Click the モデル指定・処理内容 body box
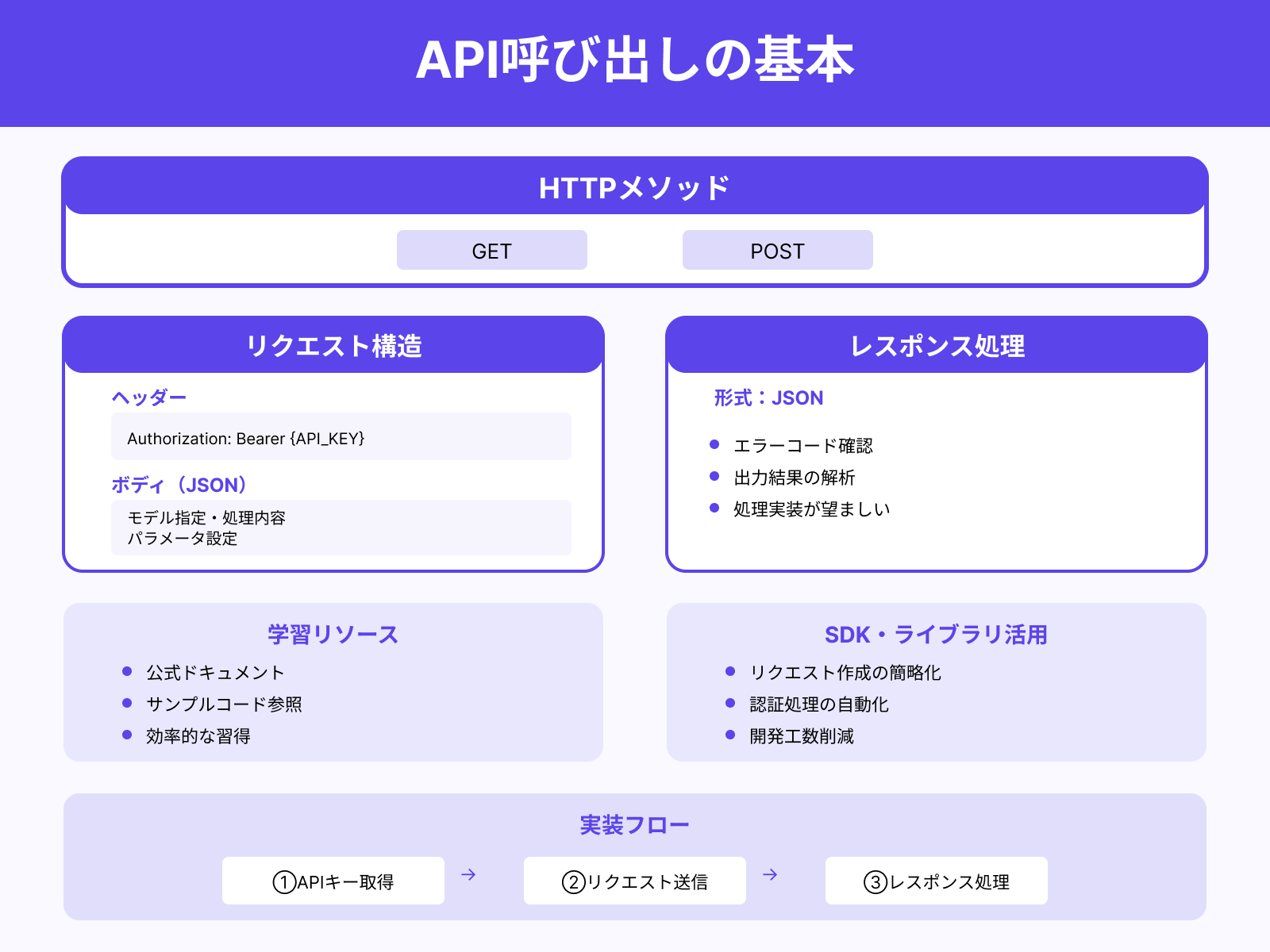Viewport: 1270px width, 952px height. click(x=341, y=527)
